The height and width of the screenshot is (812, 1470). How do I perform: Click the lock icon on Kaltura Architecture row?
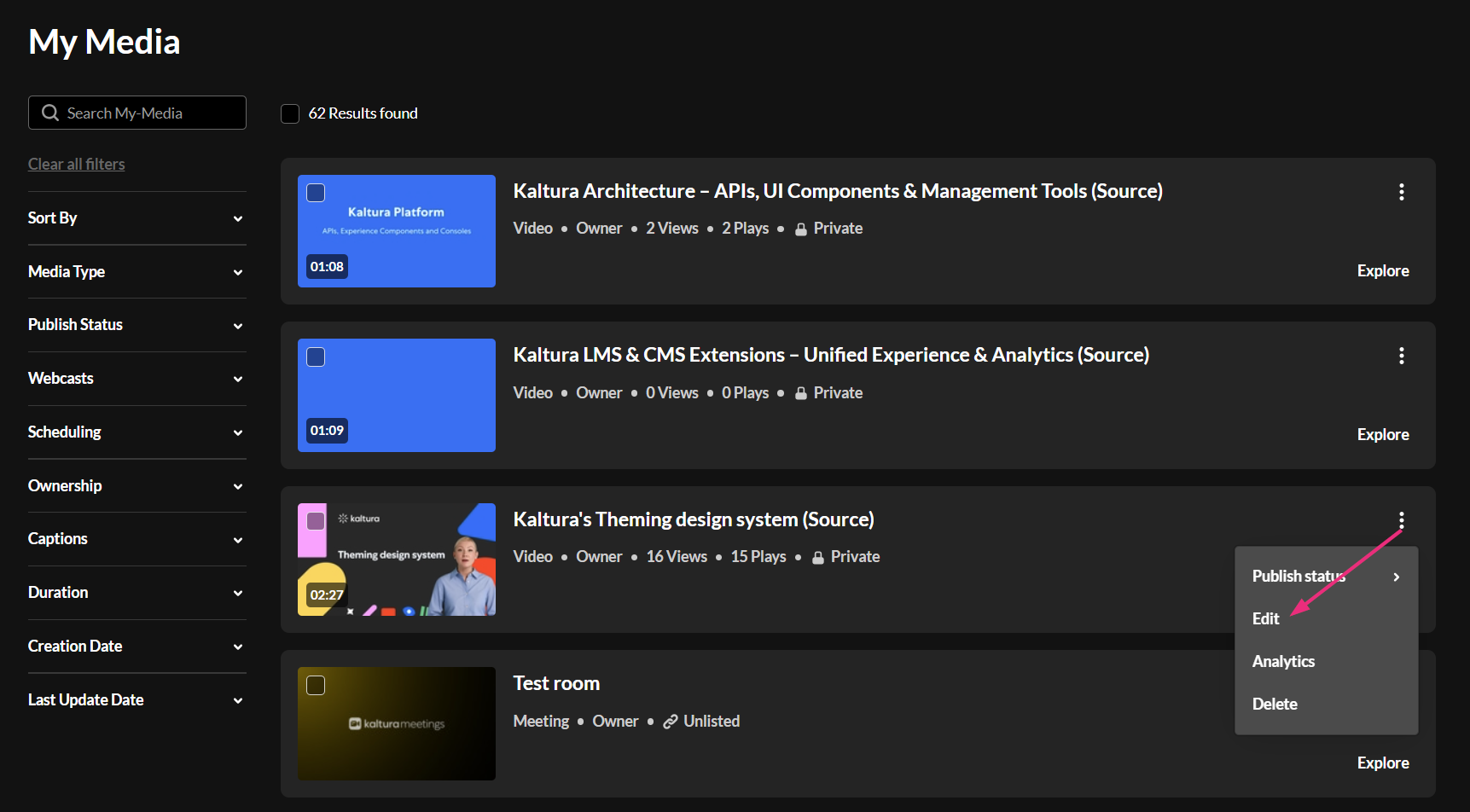click(x=801, y=229)
